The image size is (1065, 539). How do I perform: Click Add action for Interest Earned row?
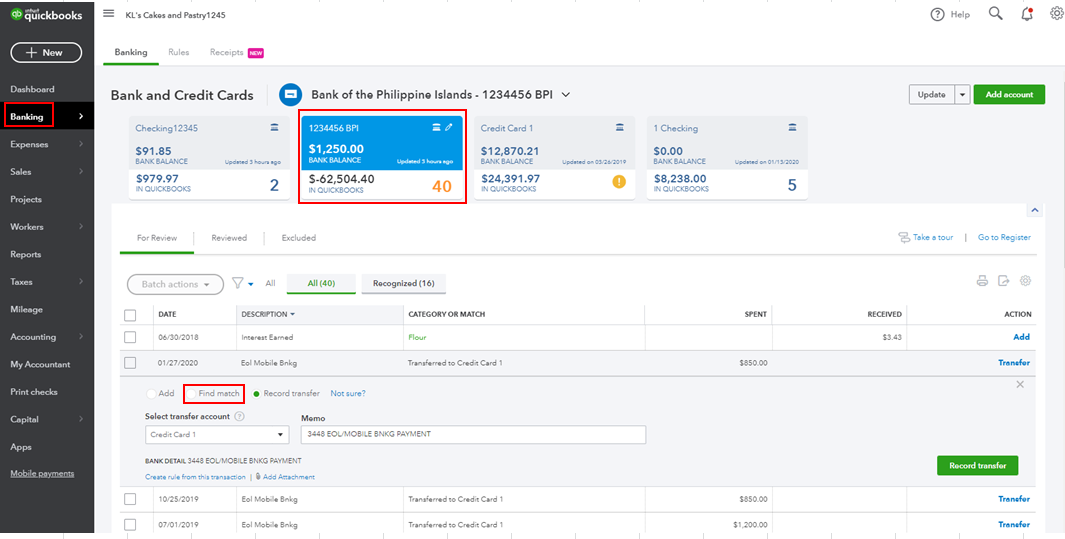pyautogui.click(x=1021, y=337)
